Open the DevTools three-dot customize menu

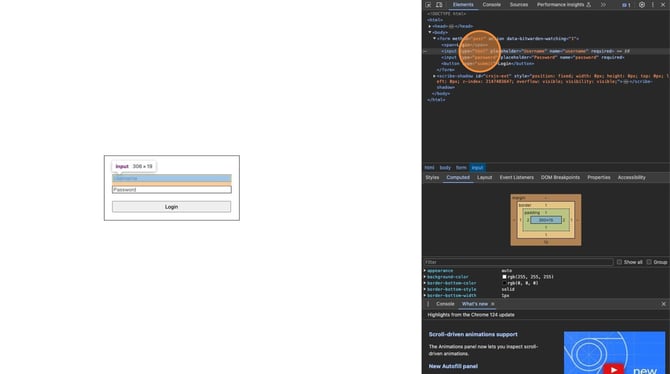[x=652, y=5]
